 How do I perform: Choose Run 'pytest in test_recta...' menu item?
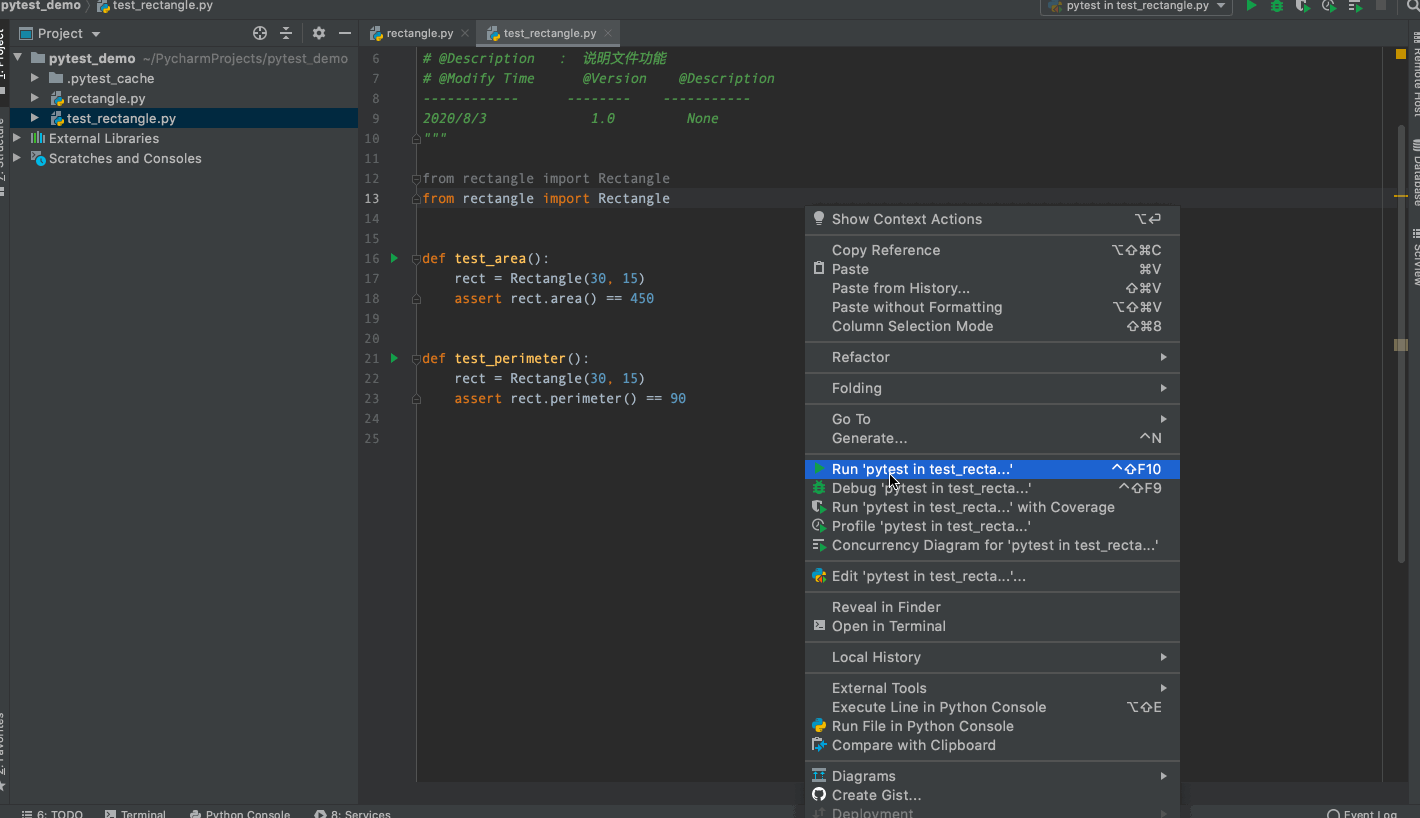point(992,469)
